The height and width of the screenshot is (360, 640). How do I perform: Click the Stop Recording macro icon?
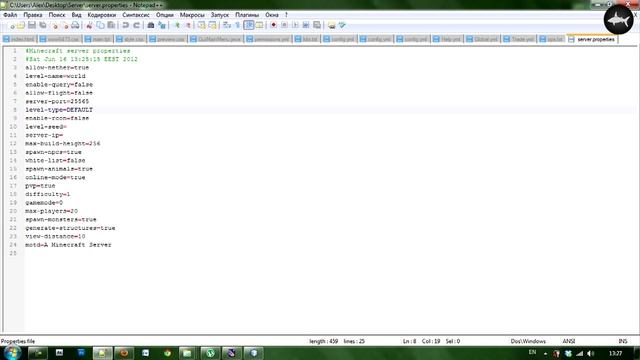tap(284, 25)
